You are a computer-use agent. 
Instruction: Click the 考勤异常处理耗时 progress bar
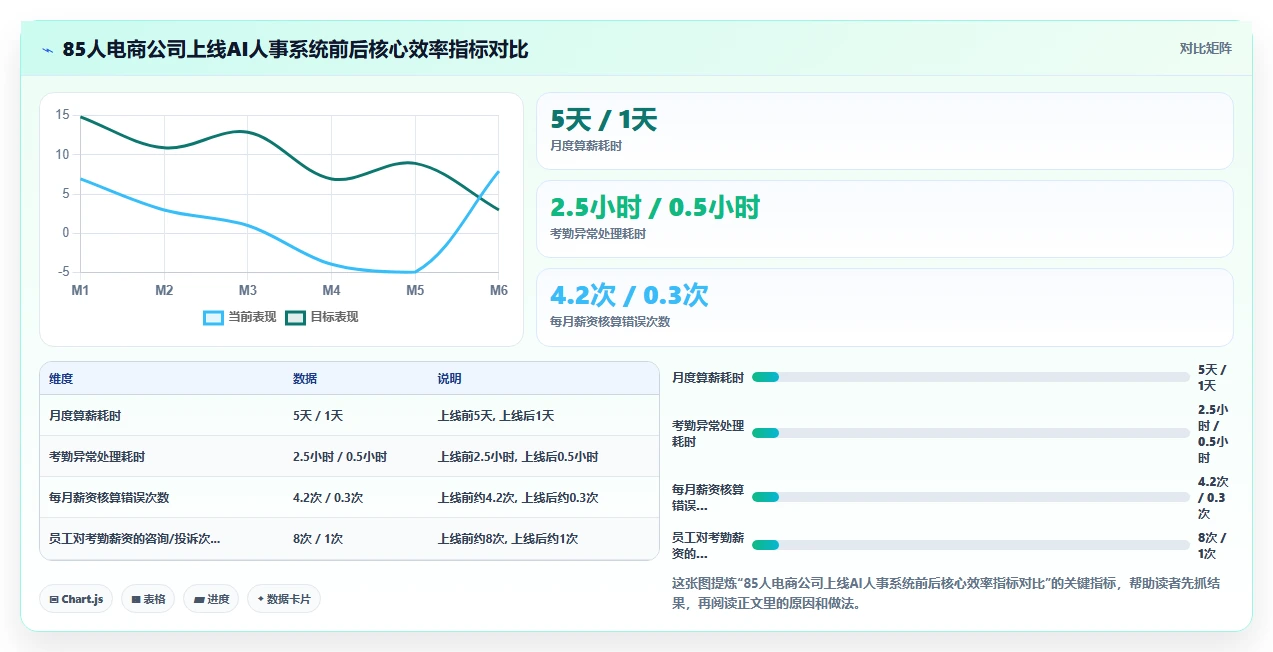[x=970, y=433]
